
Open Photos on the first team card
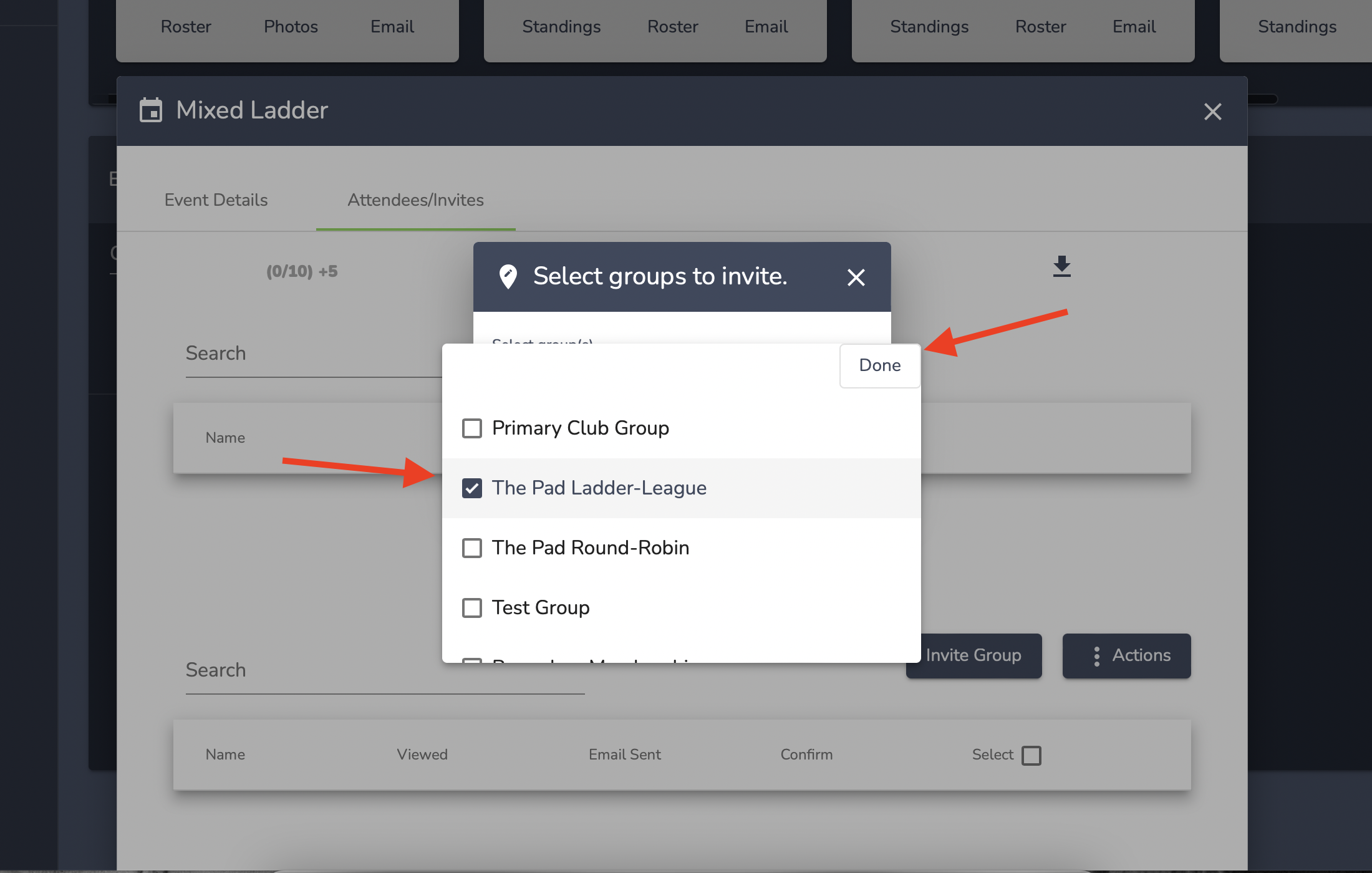(x=291, y=27)
